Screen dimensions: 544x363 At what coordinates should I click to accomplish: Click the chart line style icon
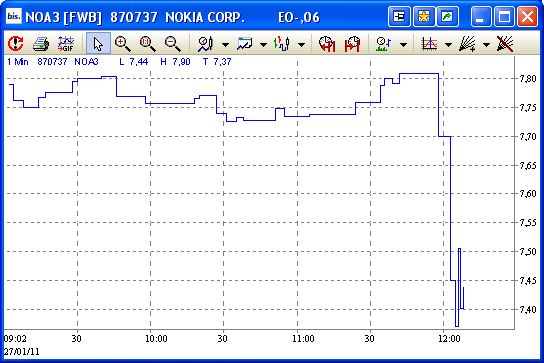[x=245, y=44]
